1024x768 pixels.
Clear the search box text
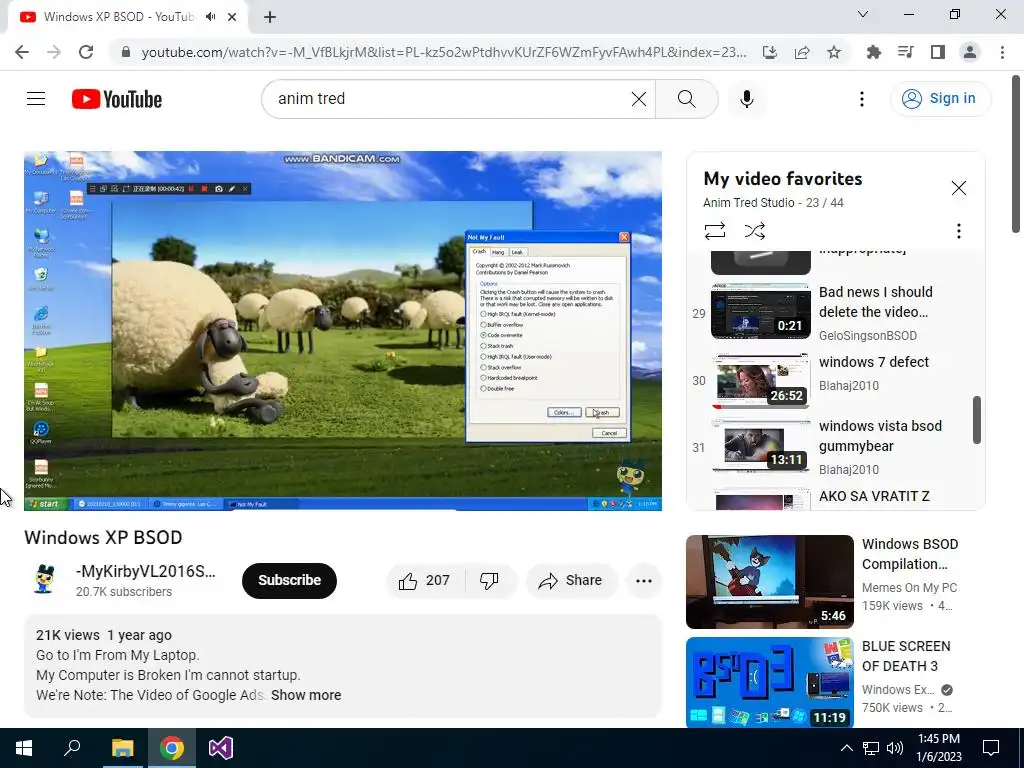[639, 99]
